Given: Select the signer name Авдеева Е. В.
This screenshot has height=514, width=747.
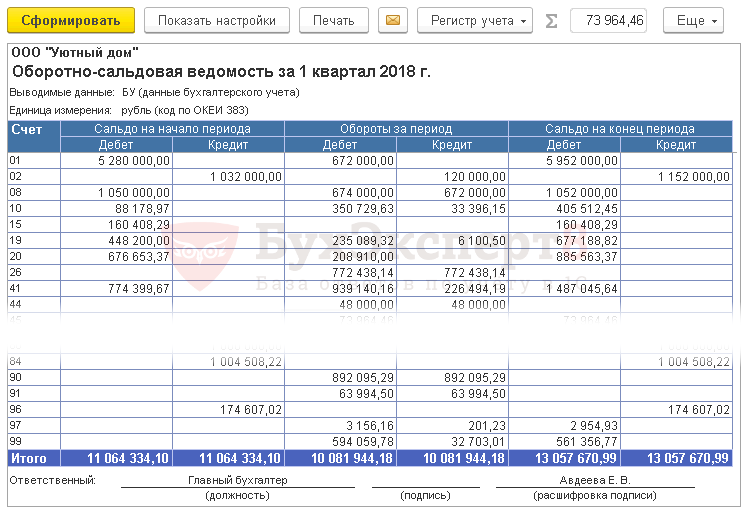Looking at the screenshot, I should [x=595, y=480].
